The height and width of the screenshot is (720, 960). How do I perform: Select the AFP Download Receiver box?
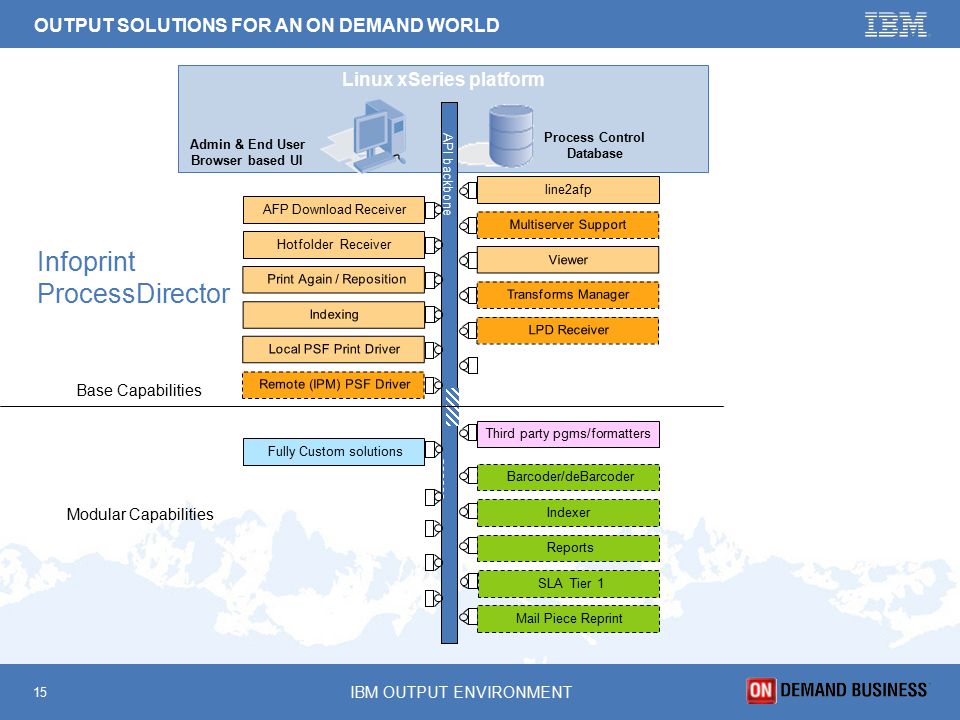[x=334, y=210]
